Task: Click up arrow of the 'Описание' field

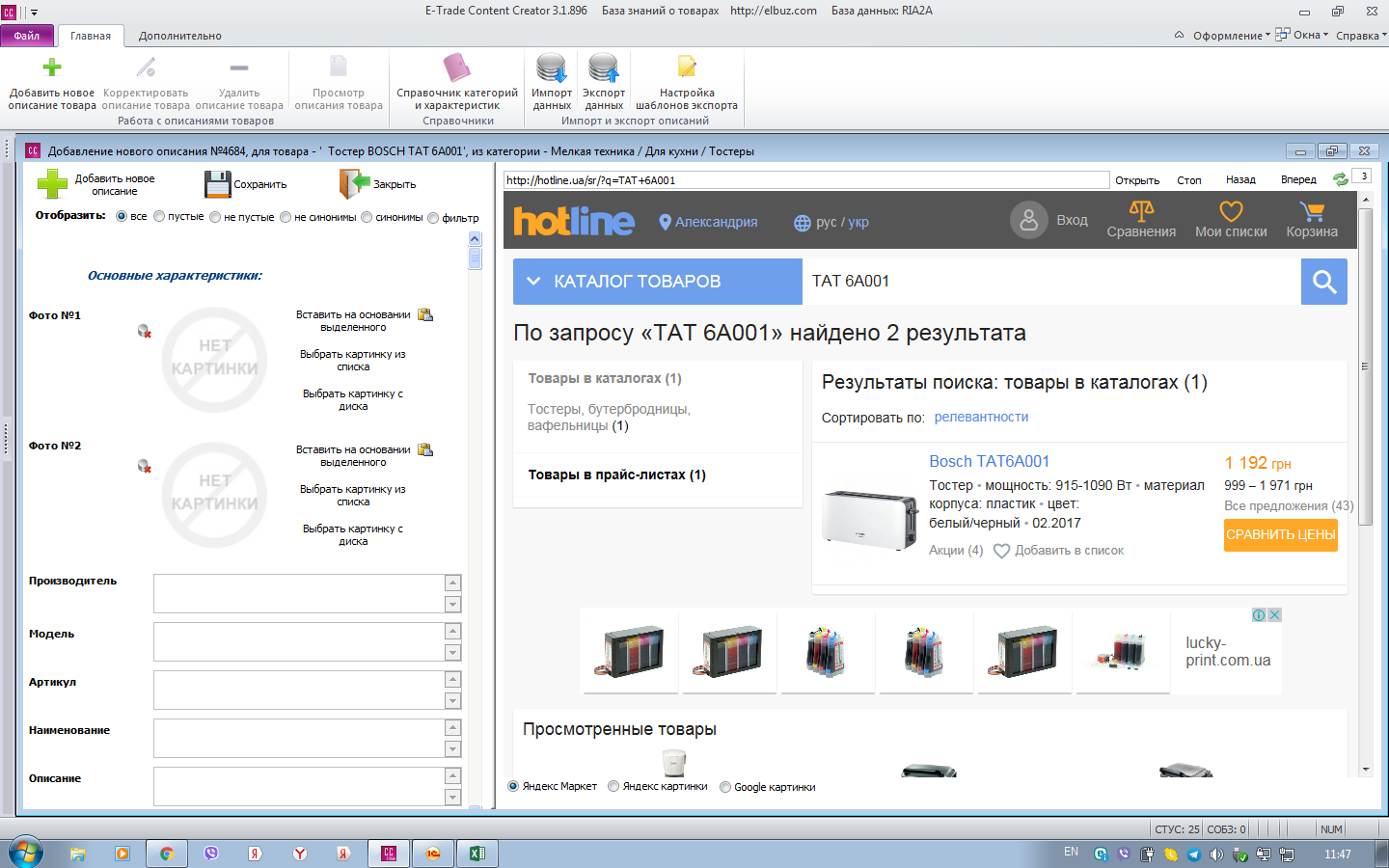Action: click(452, 775)
